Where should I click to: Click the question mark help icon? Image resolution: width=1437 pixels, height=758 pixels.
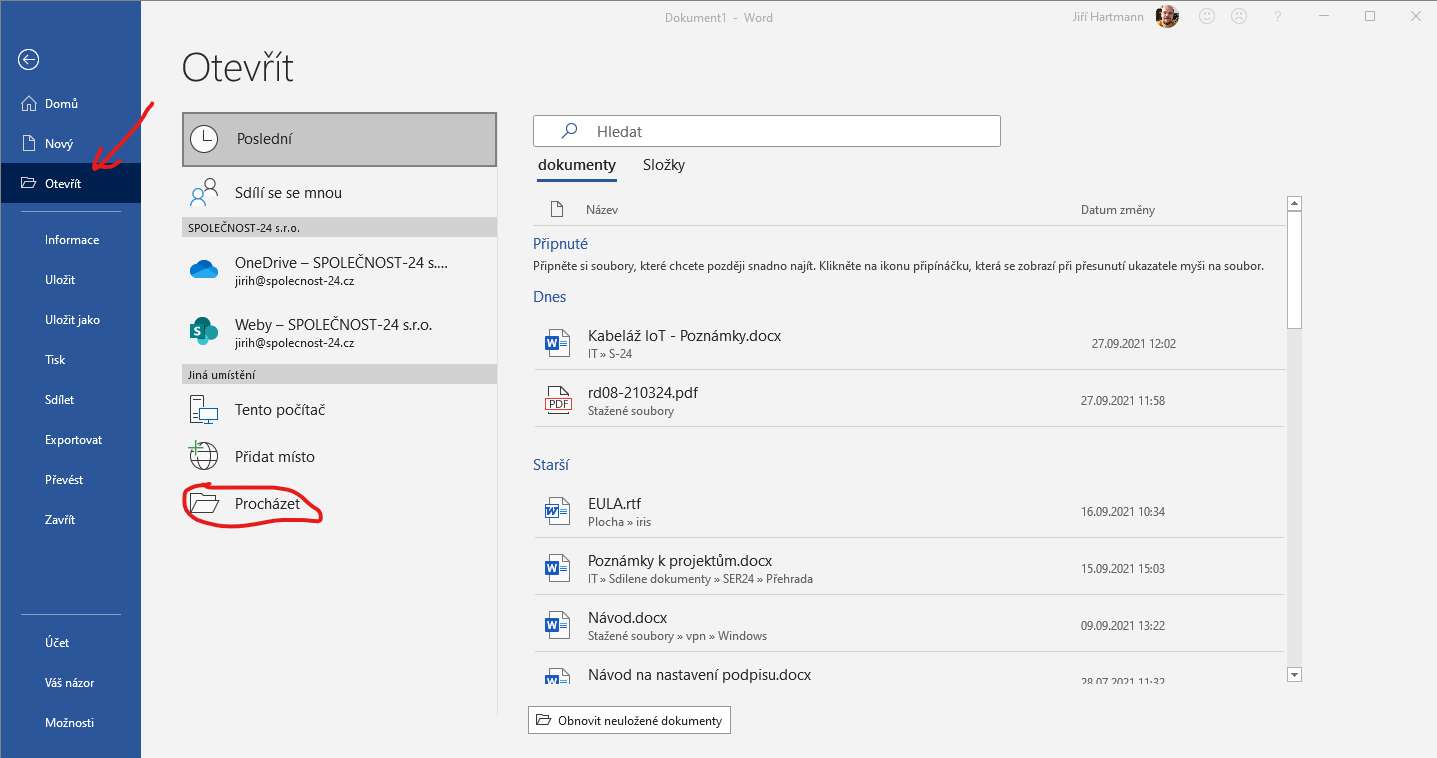tap(1278, 17)
